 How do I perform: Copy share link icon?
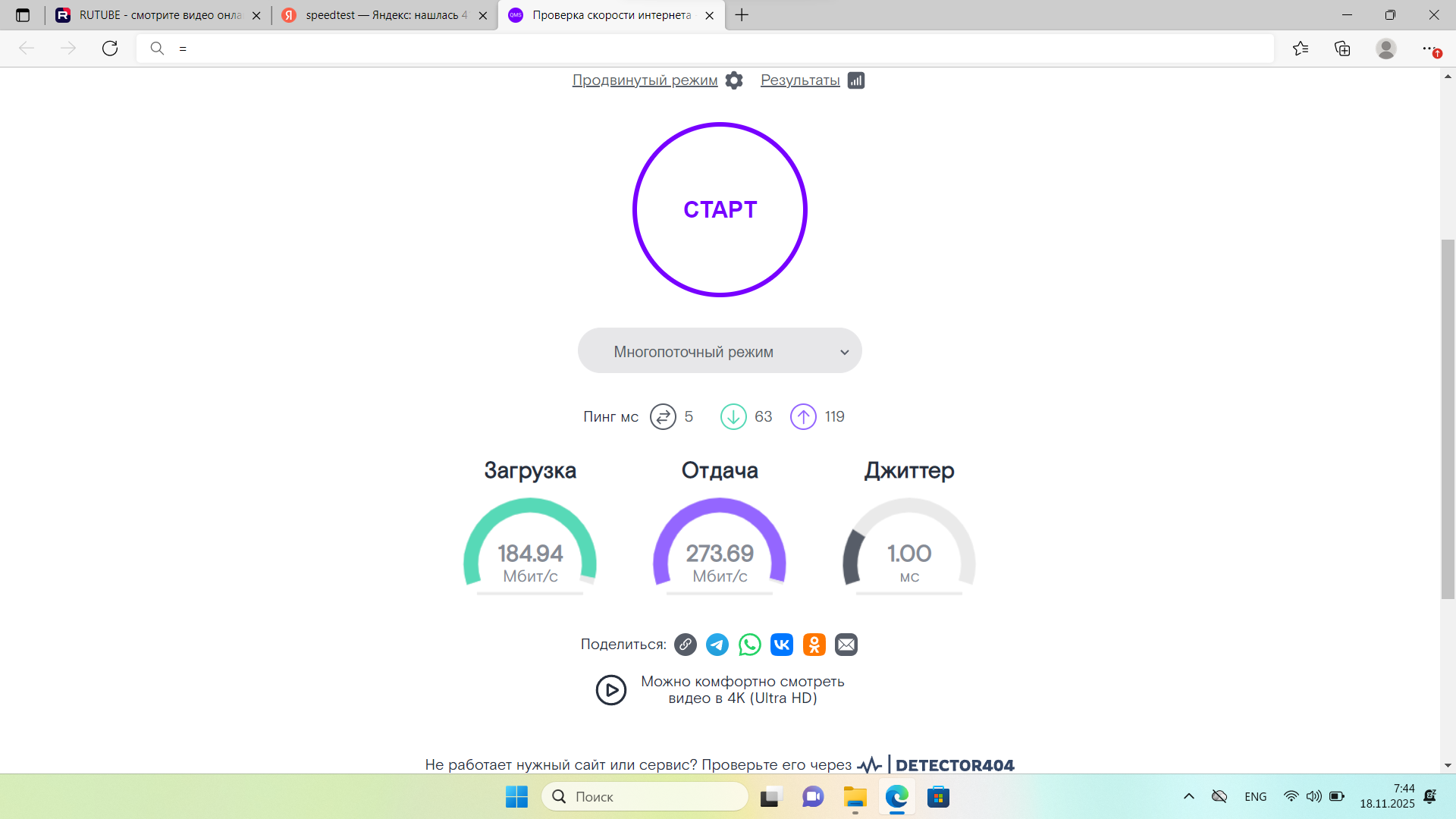(685, 645)
